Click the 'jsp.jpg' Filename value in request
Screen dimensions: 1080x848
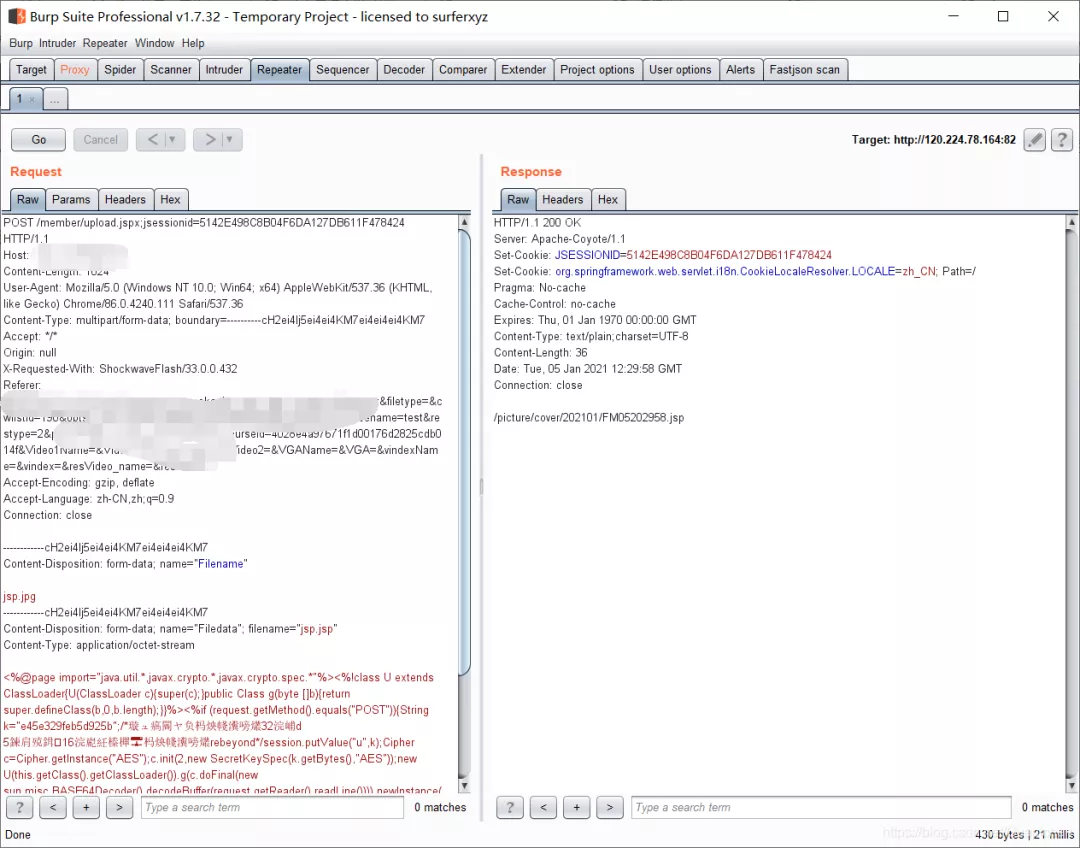tap(19, 597)
